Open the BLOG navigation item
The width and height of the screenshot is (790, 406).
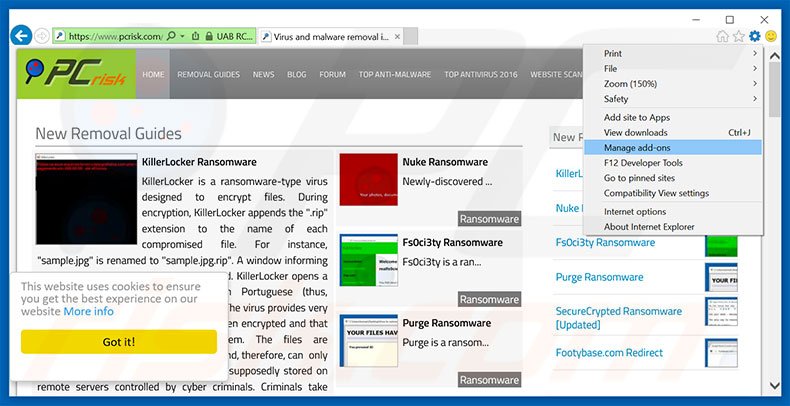pos(297,74)
